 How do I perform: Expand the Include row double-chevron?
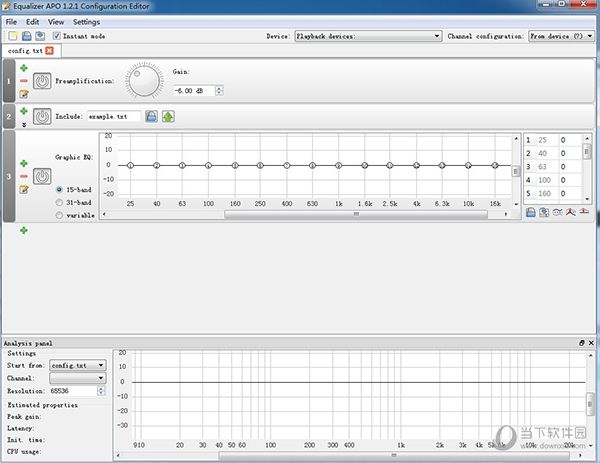click(x=24, y=125)
